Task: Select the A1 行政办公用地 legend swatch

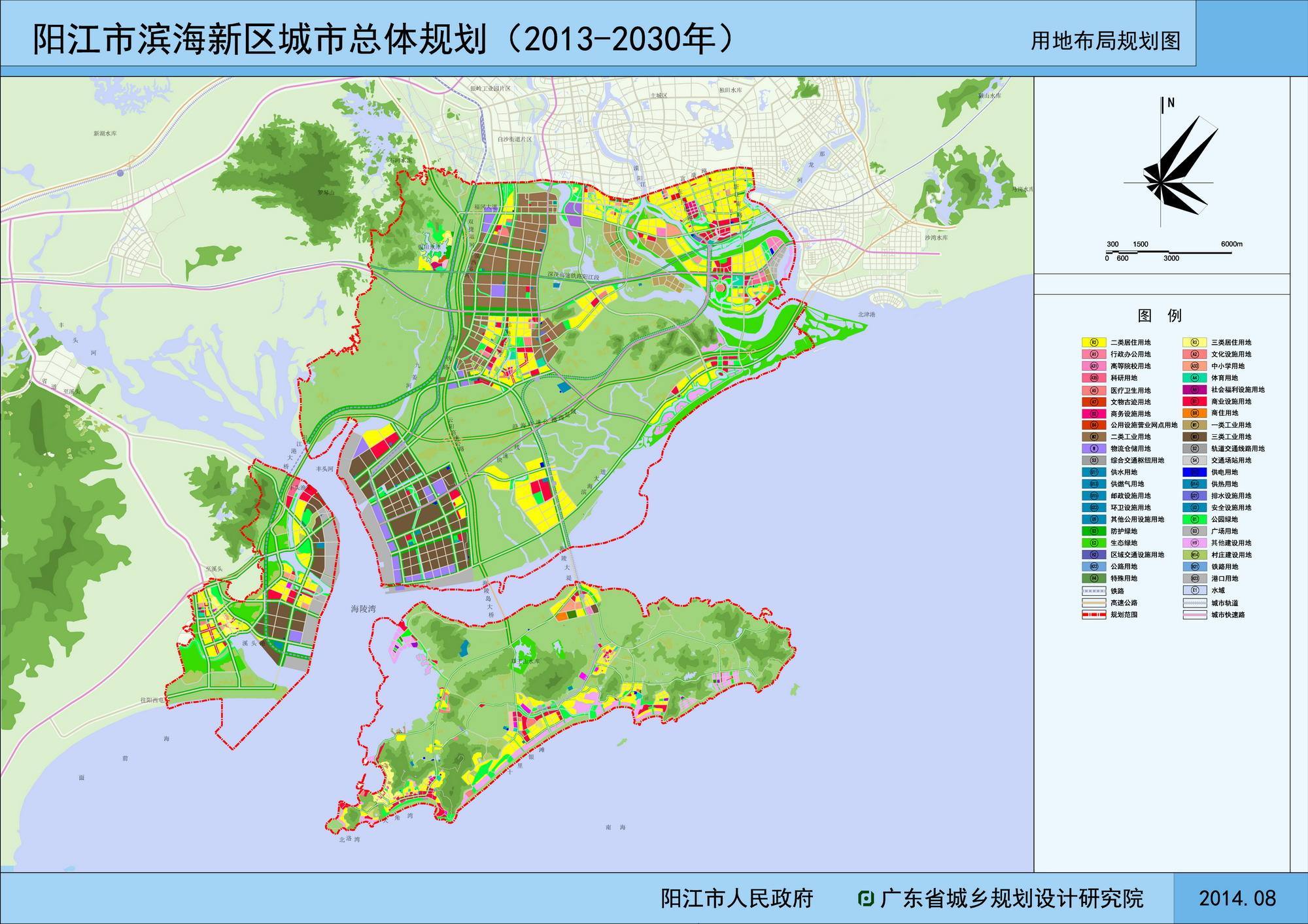Action: pos(1093,354)
